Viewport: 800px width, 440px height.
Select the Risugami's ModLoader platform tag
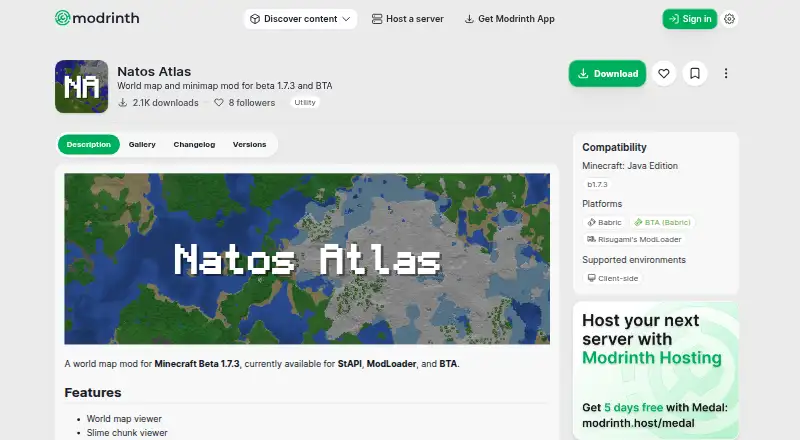[634, 239]
